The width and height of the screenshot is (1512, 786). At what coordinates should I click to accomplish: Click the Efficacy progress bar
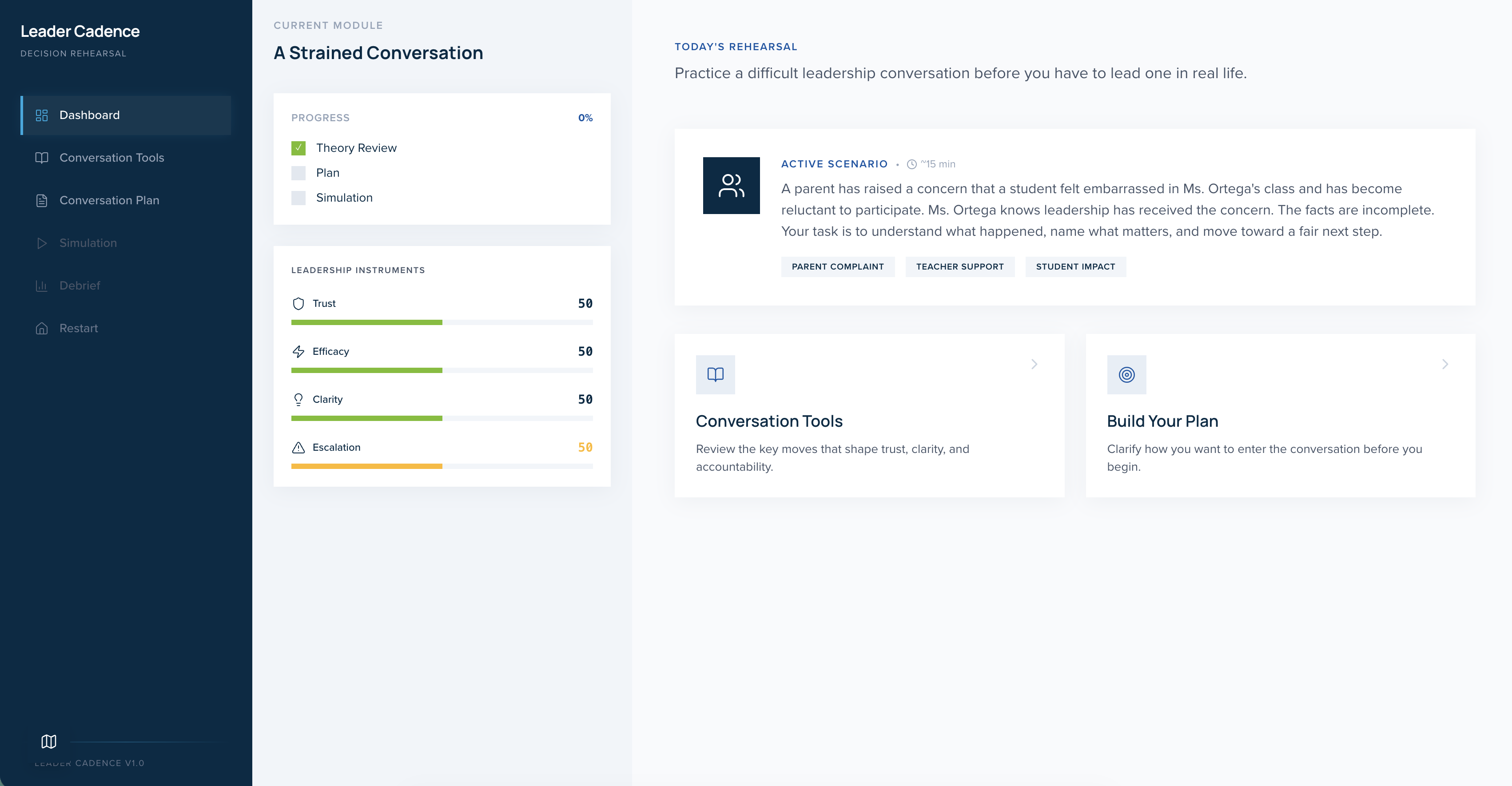tap(442, 370)
